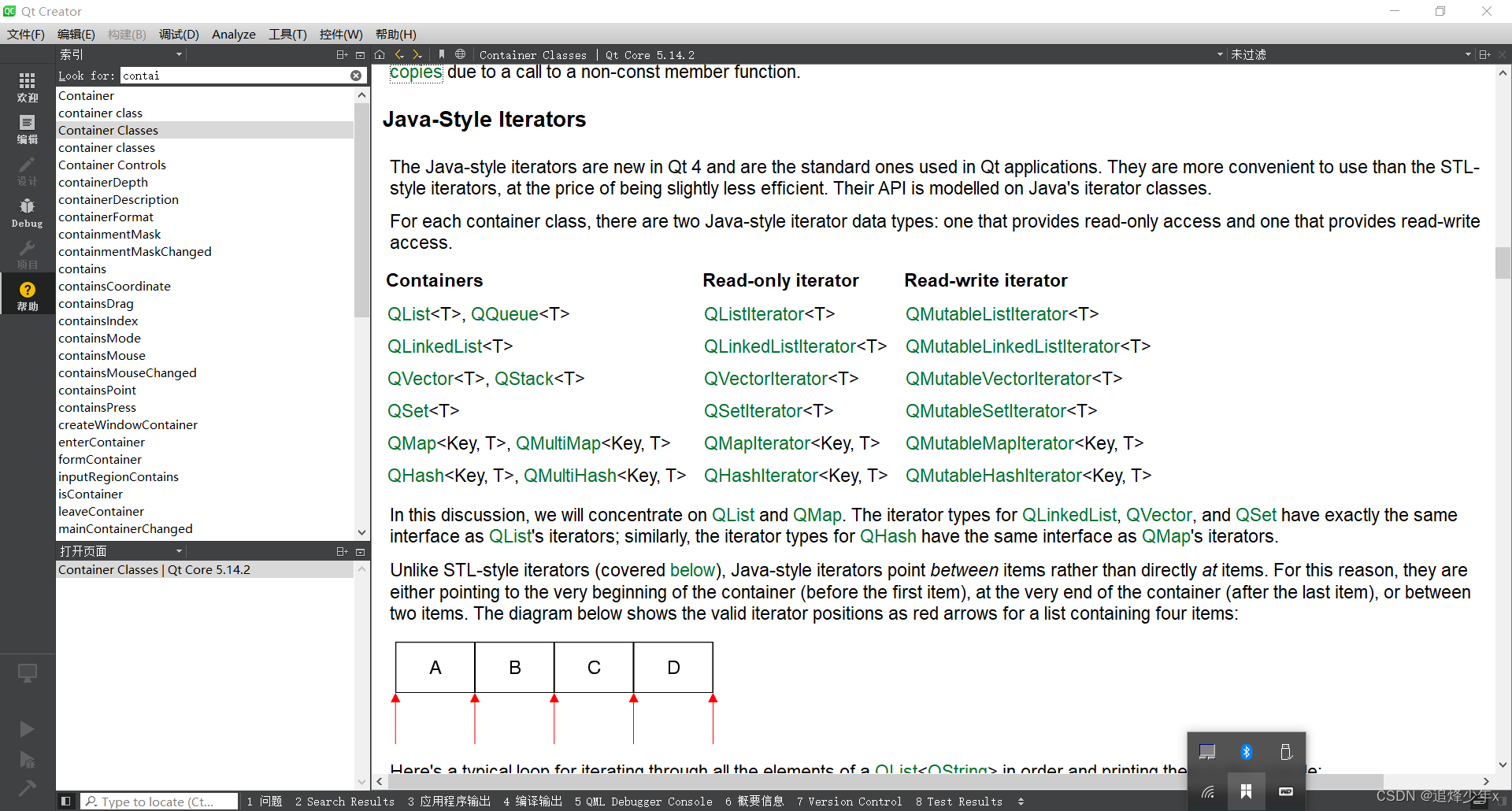Click the Bluetooth tray icon

(1247, 752)
